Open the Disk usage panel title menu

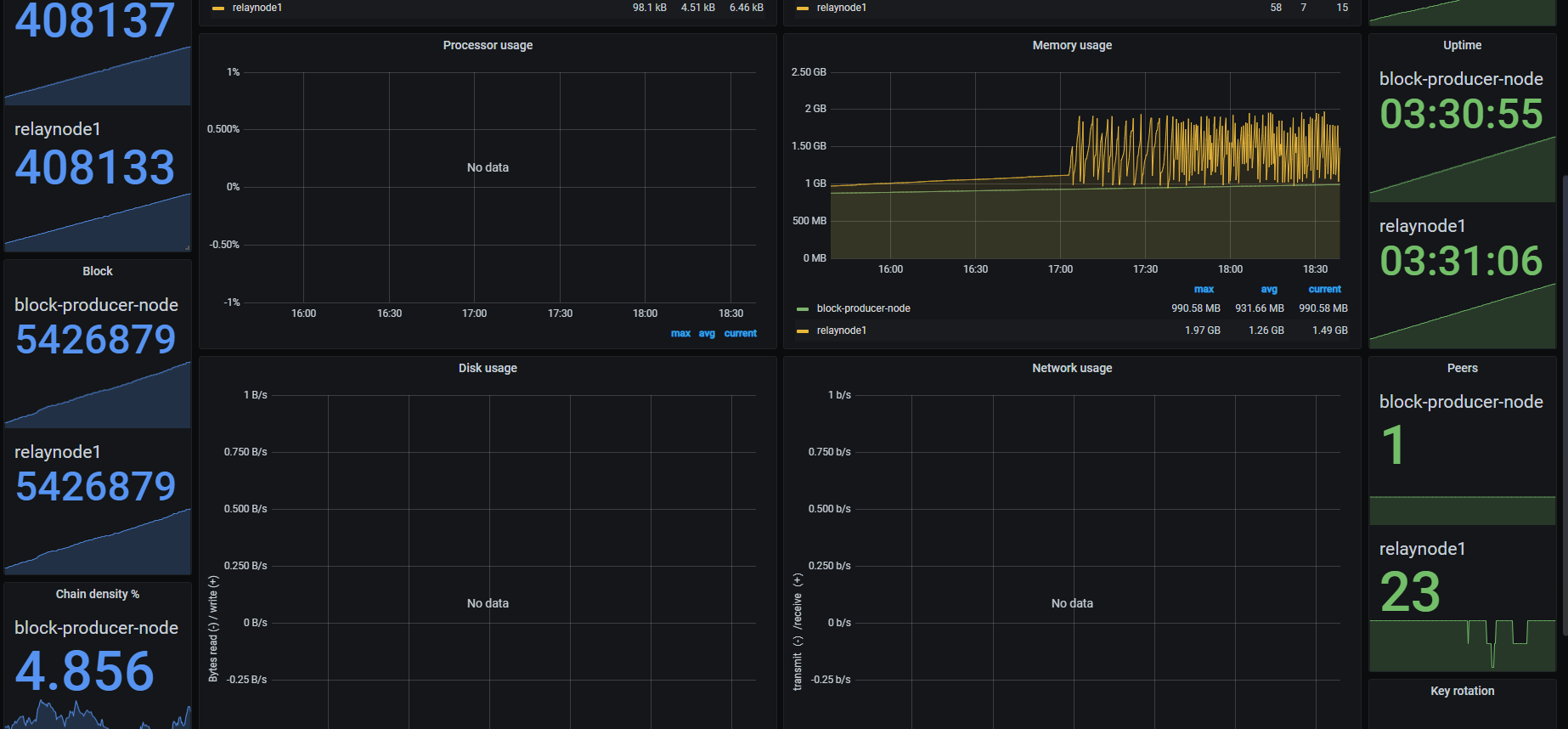(488, 368)
